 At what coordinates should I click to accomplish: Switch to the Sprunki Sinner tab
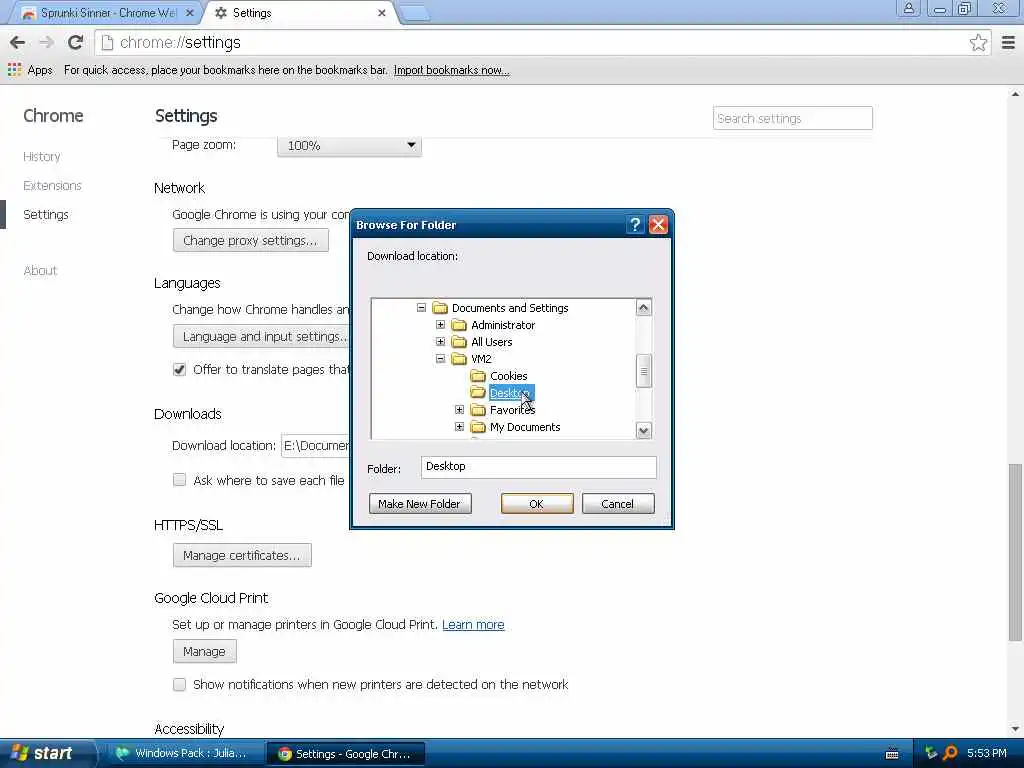[108, 12]
